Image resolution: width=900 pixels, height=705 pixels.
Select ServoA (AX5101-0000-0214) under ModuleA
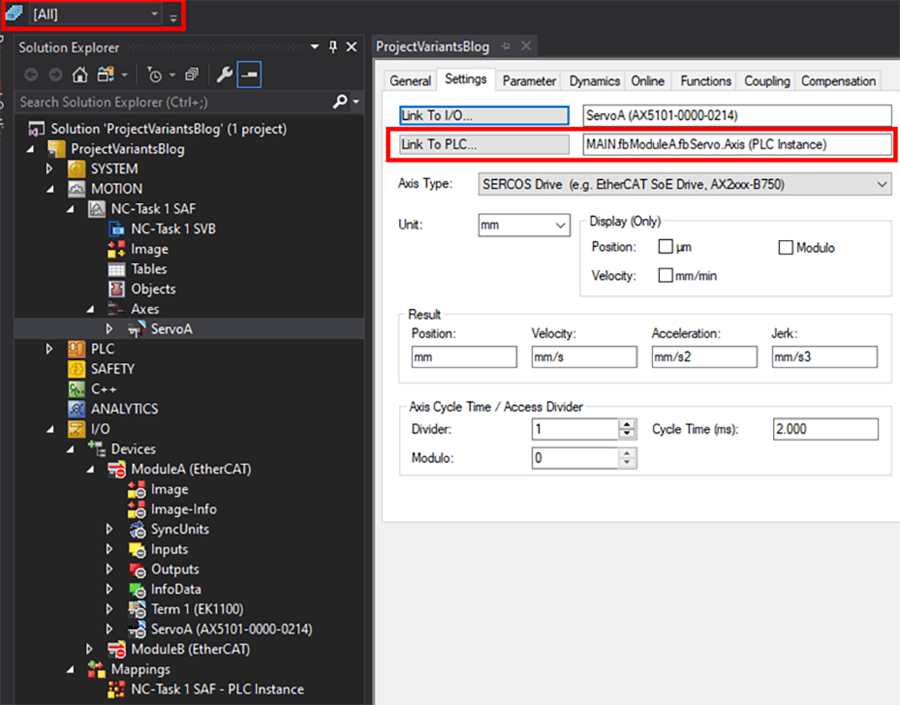point(231,629)
